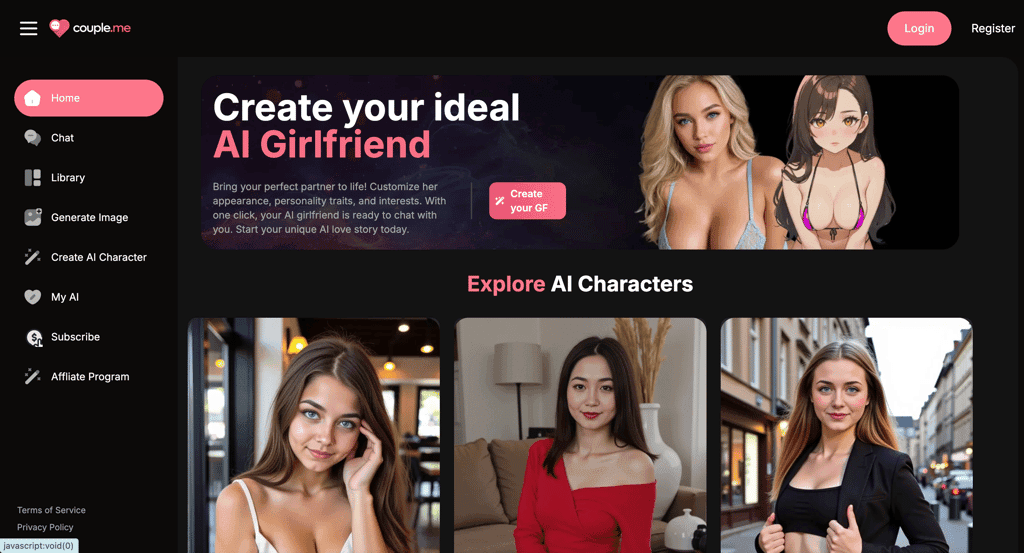Screen dimensions: 1024x553
Task: Click the Affiliate Program wand icon
Action: click(x=33, y=377)
